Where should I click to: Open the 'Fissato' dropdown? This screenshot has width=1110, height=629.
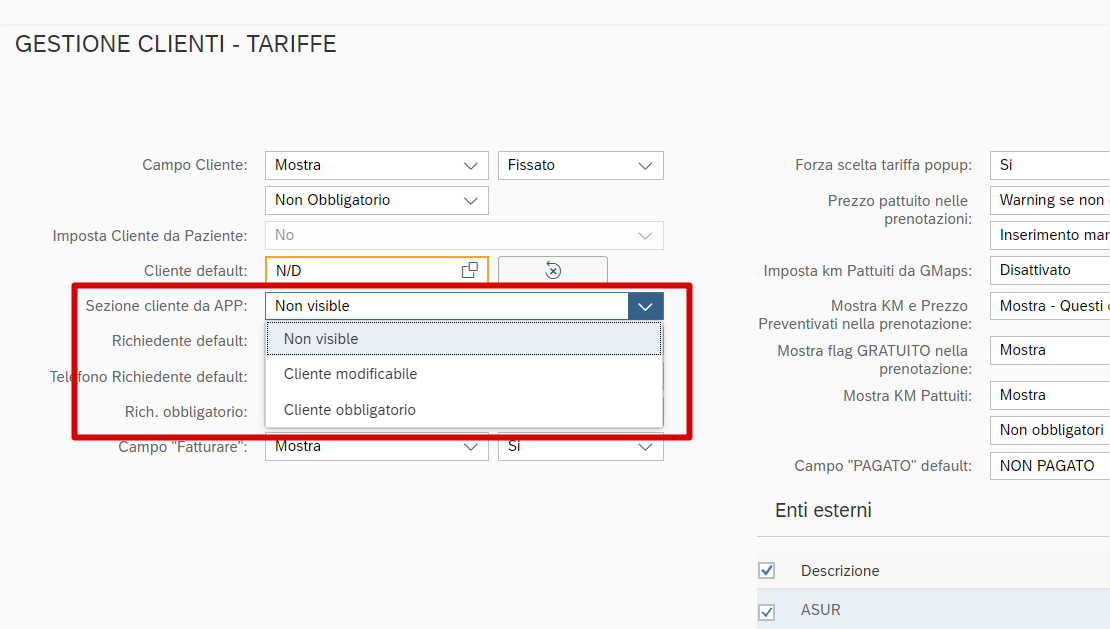point(645,165)
